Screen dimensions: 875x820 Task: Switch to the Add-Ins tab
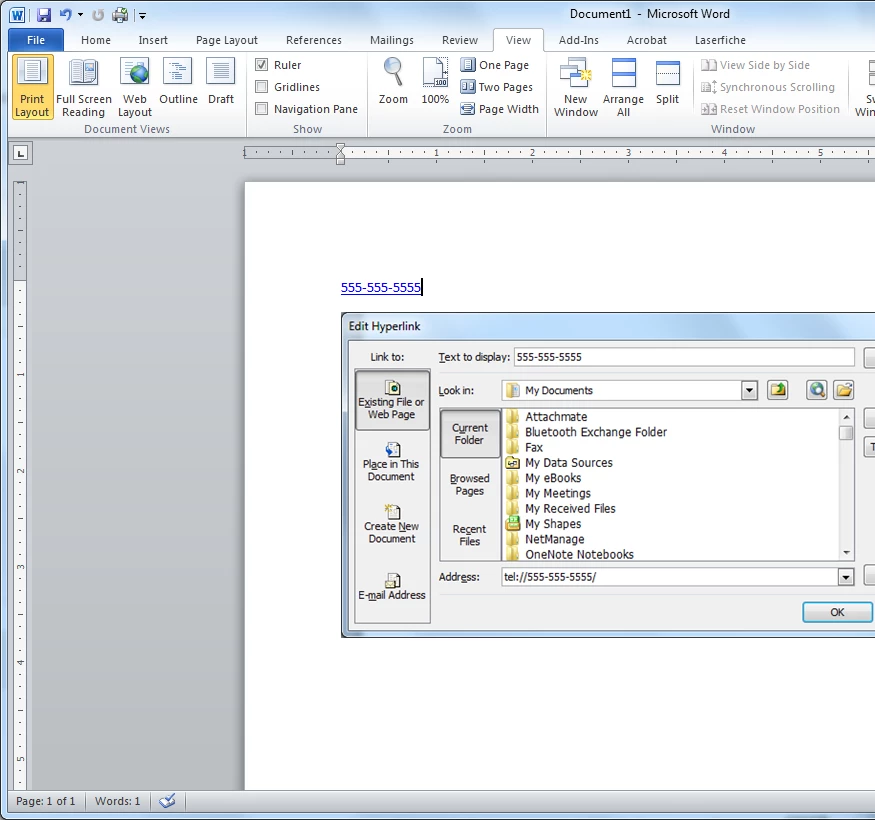click(x=579, y=40)
